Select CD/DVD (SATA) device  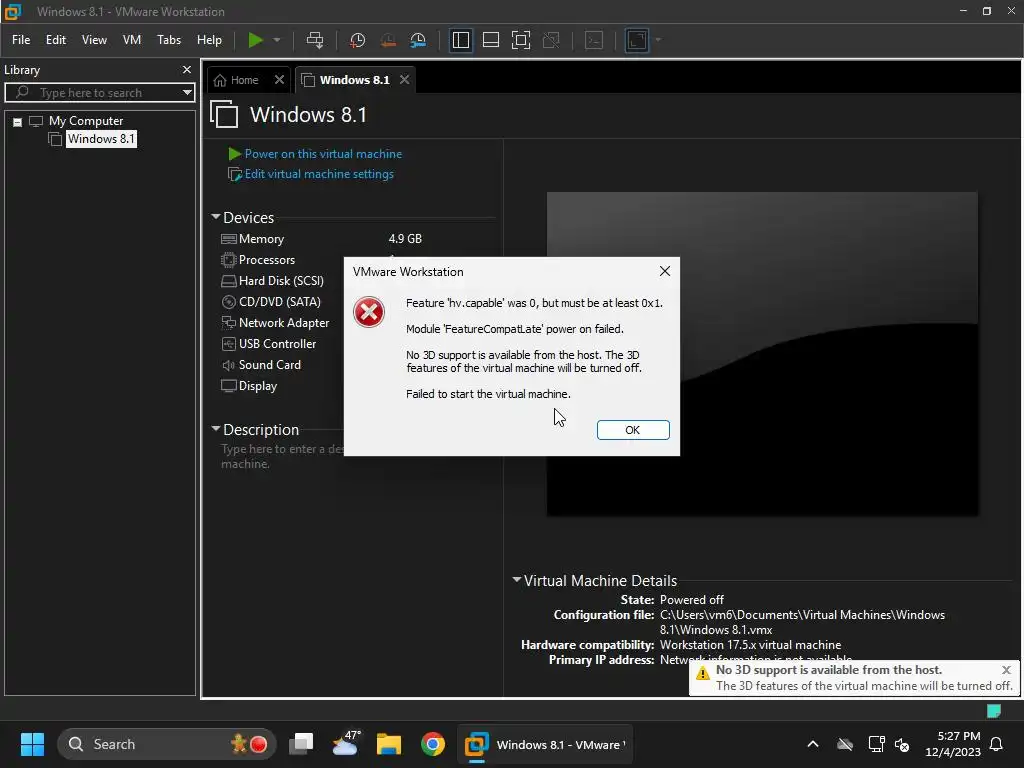click(282, 302)
